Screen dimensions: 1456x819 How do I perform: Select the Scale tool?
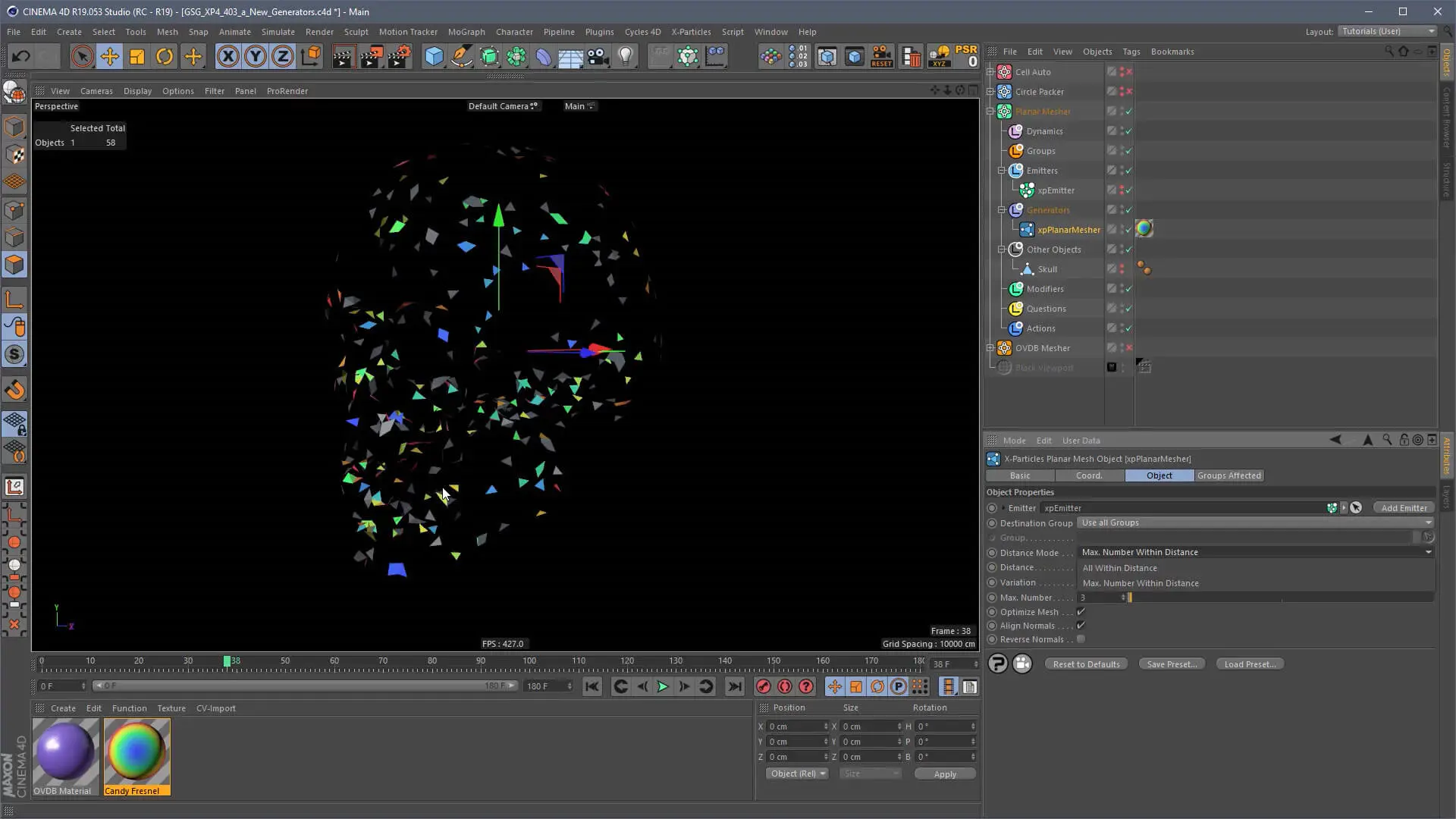[x=137, y=56]
